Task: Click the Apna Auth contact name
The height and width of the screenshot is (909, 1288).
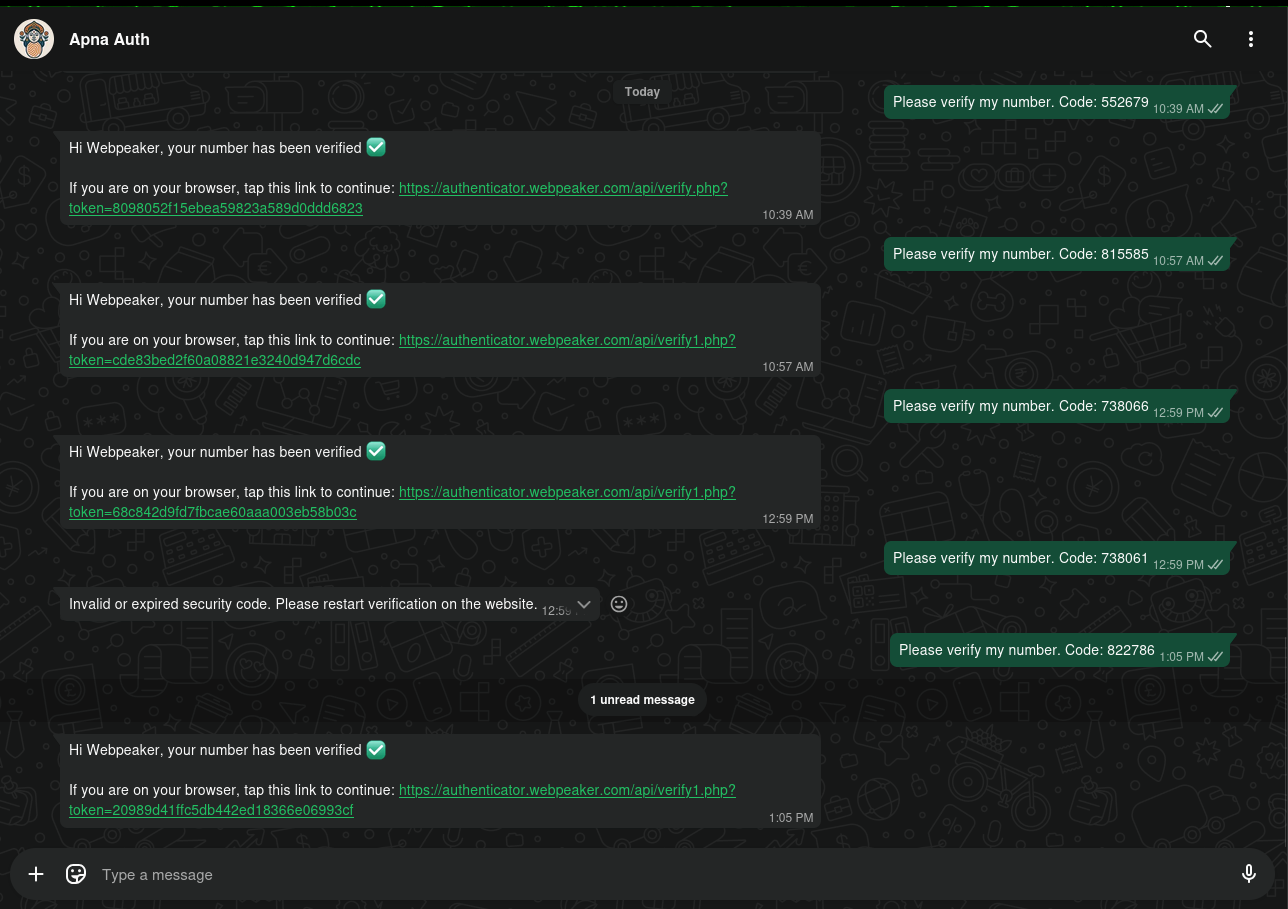Action: [109, 40]
